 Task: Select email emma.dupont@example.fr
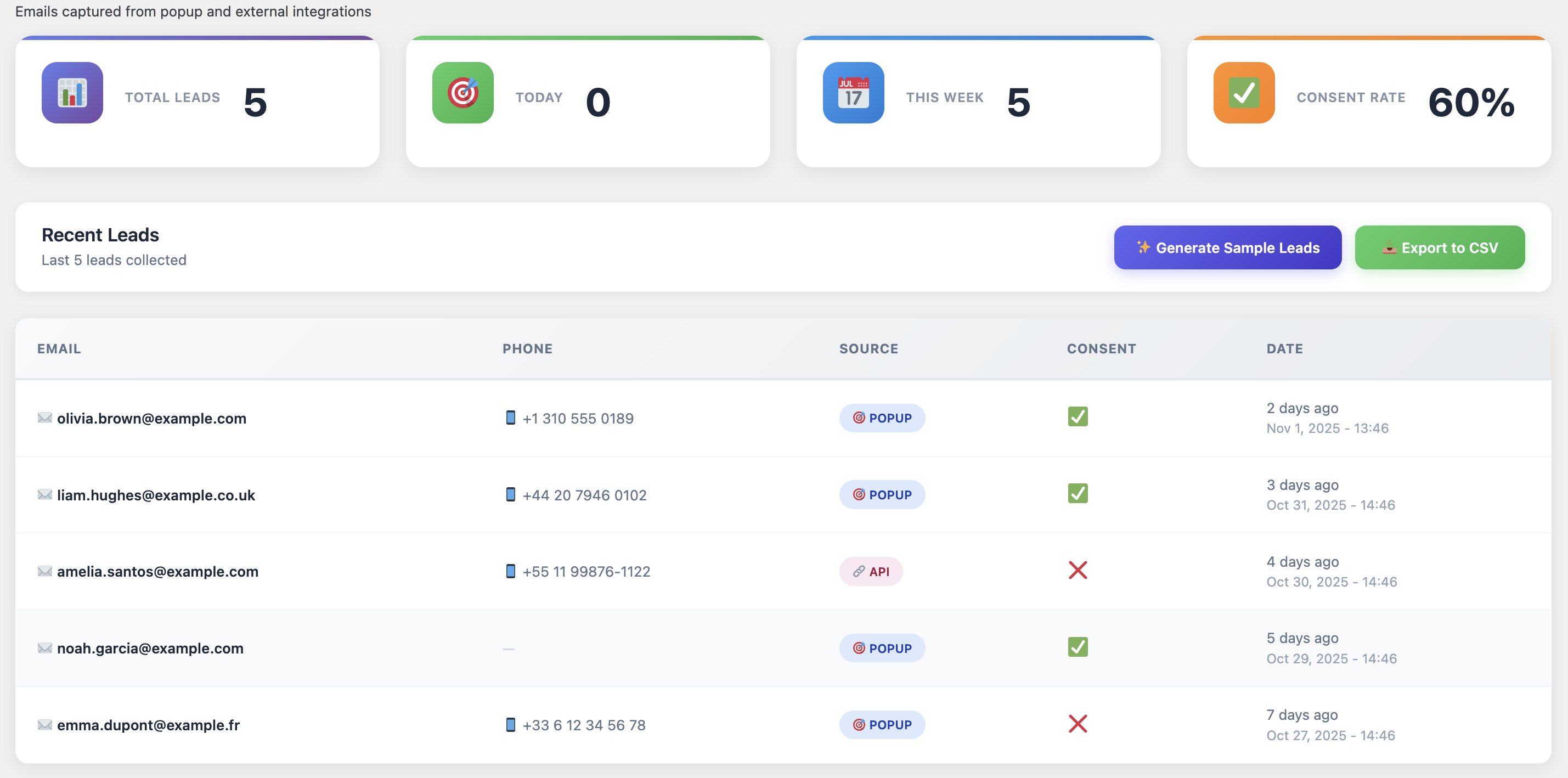coord(149,725)
